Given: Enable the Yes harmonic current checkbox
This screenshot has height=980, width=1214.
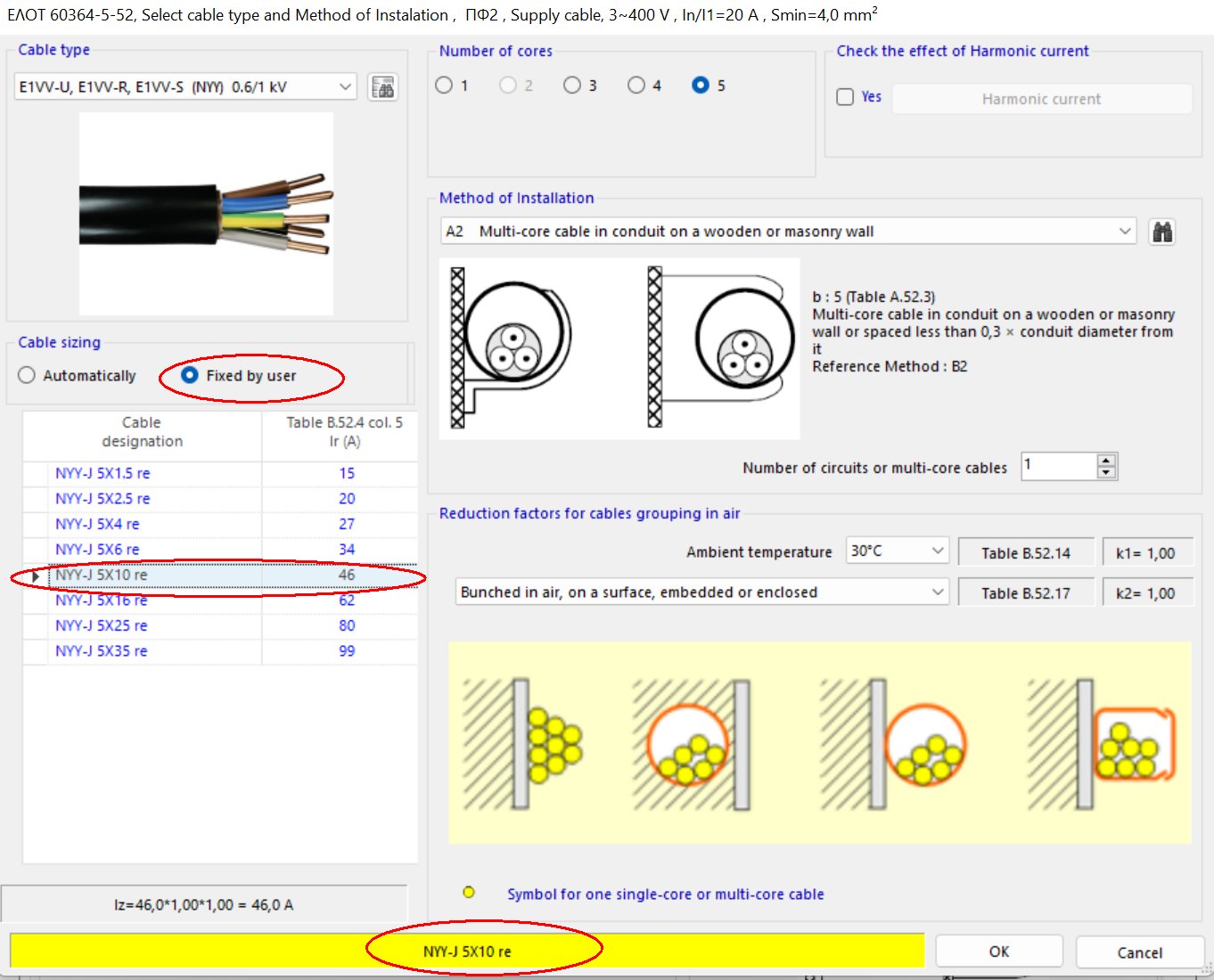Looking at the screenshot, I should click(x=844, y=96).
